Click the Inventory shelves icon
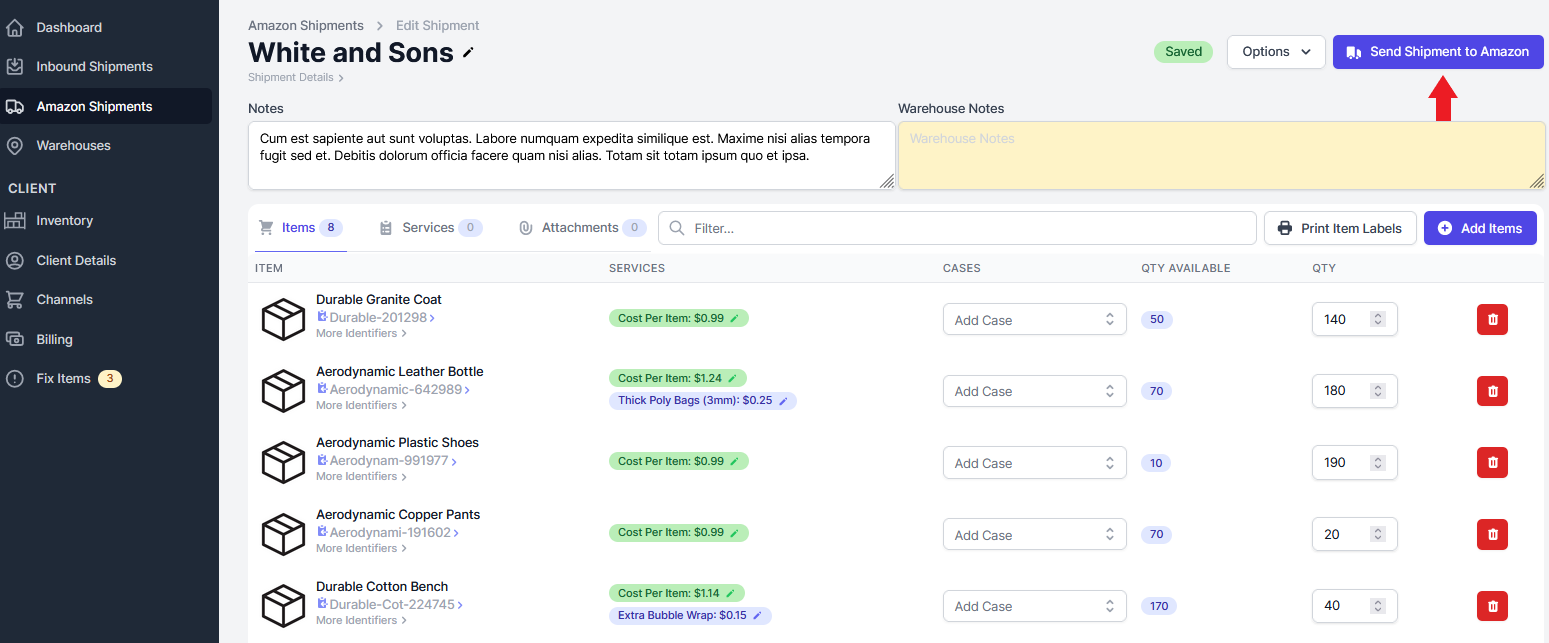The height and width of the screenshot is (643, 1549). (x=15, y=220)
